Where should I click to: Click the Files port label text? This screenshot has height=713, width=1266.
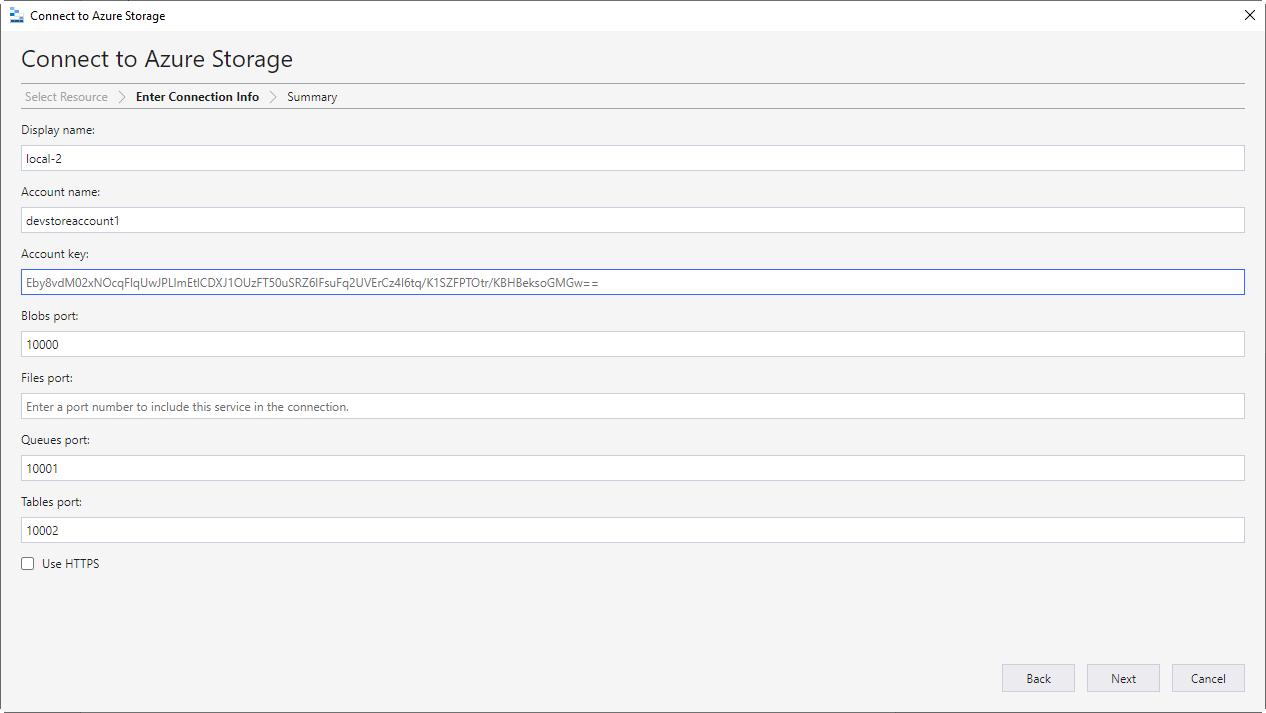tap(47, 378)
